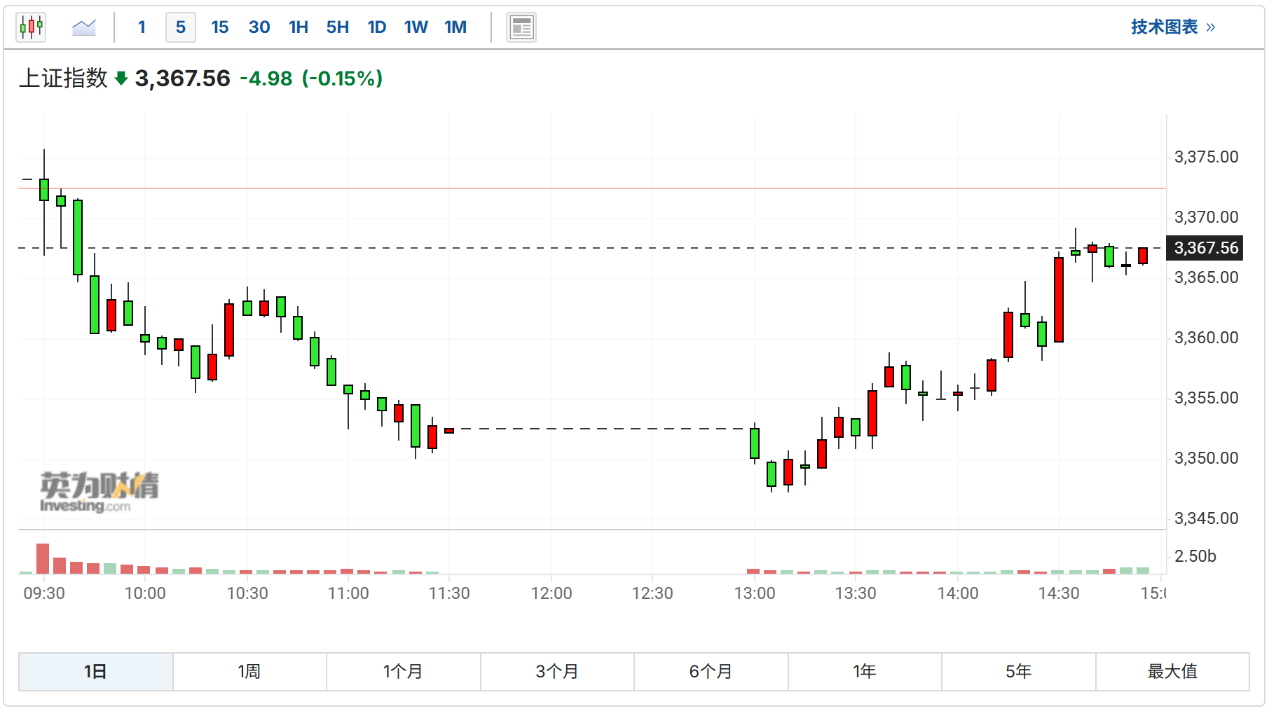Click the 3,350.00 price axis label
This screenshot has height=711, width=1269.
click(1206, 458)
